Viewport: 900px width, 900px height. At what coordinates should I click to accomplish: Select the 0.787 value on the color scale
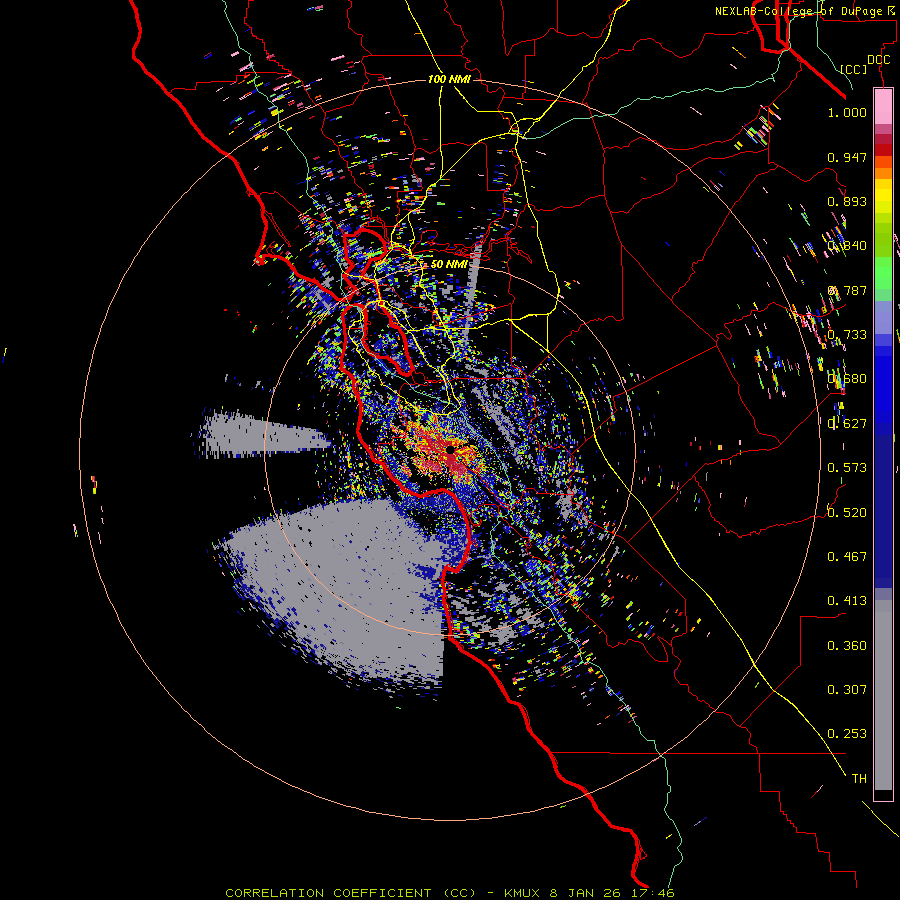pos(847,290)
